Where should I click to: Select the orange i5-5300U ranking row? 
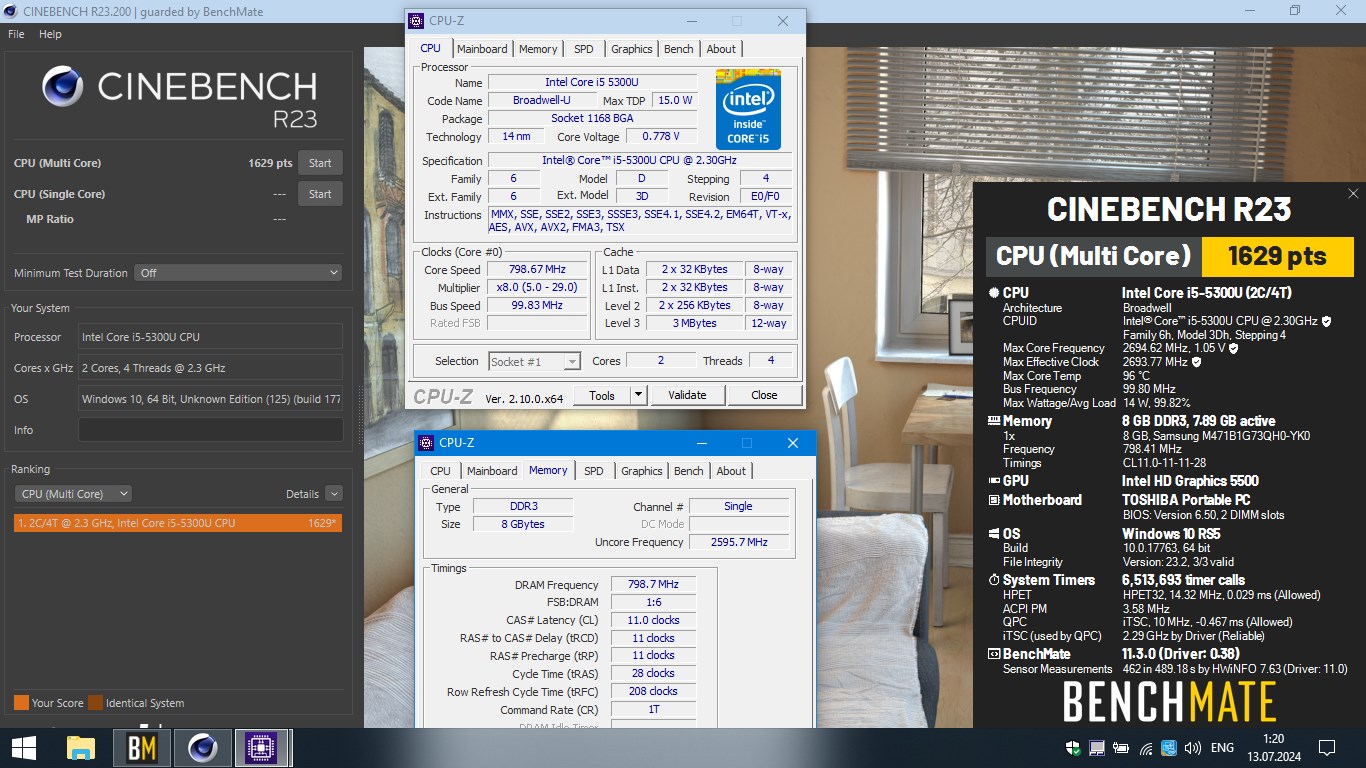178,523
